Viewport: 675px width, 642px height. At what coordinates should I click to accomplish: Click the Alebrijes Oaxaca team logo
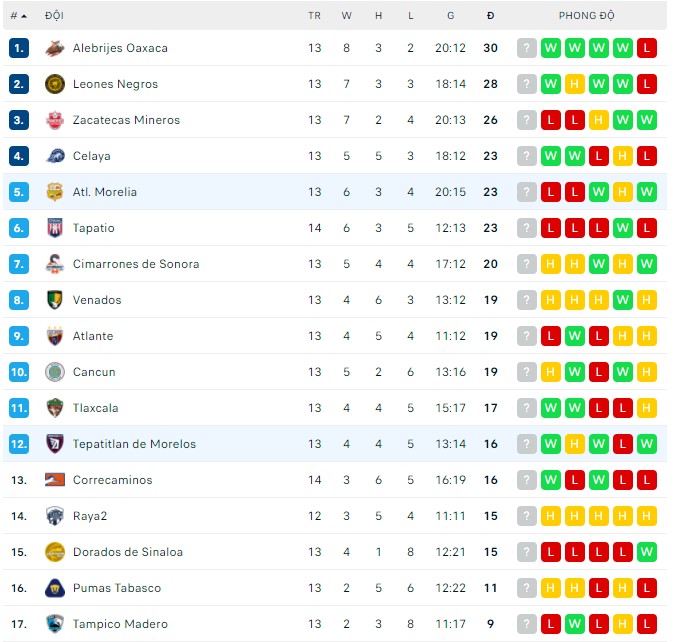(x=55, y=48)
